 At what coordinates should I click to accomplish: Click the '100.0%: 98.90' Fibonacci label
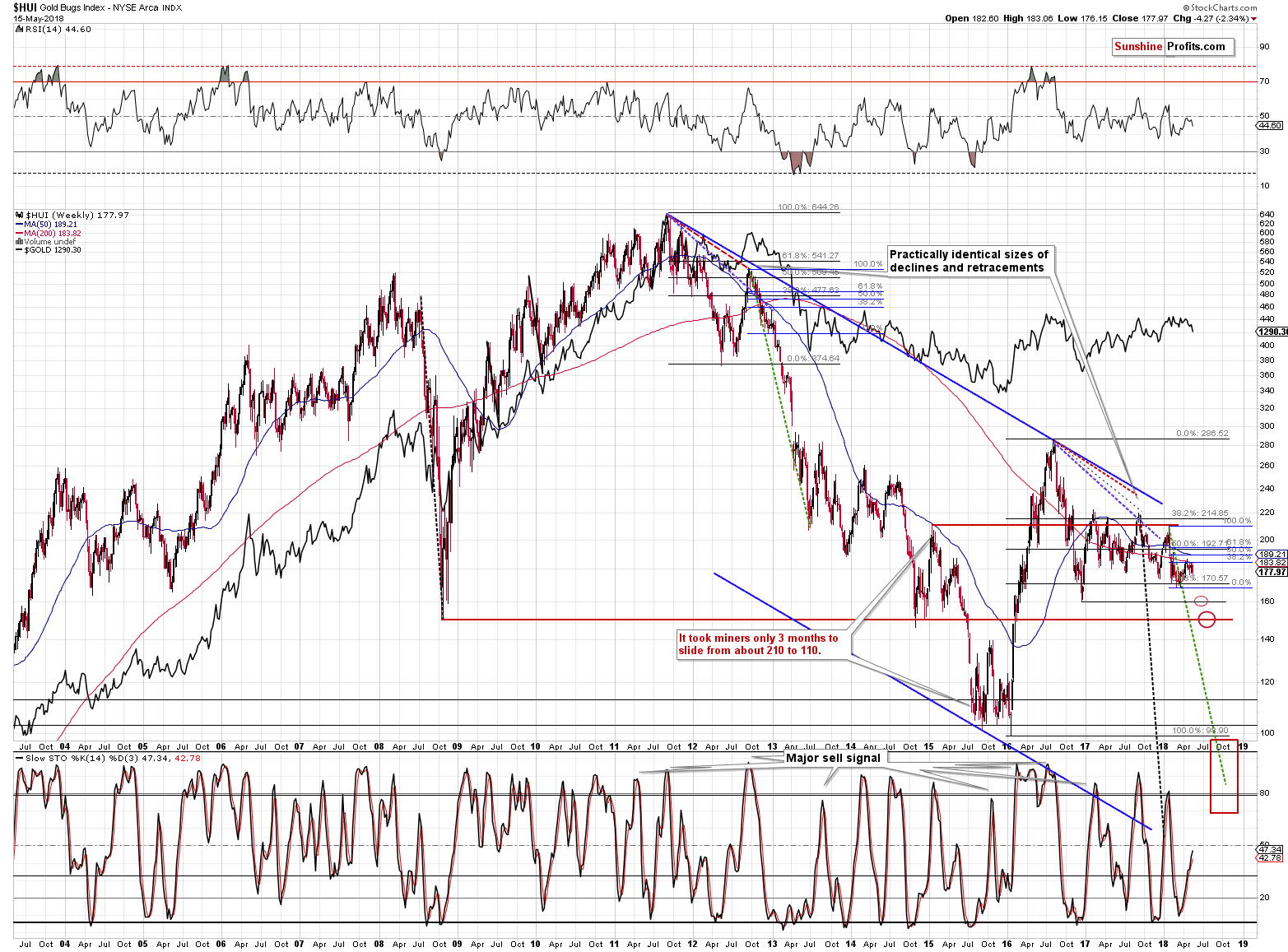pyautogui.click(x=1200, y=731)
